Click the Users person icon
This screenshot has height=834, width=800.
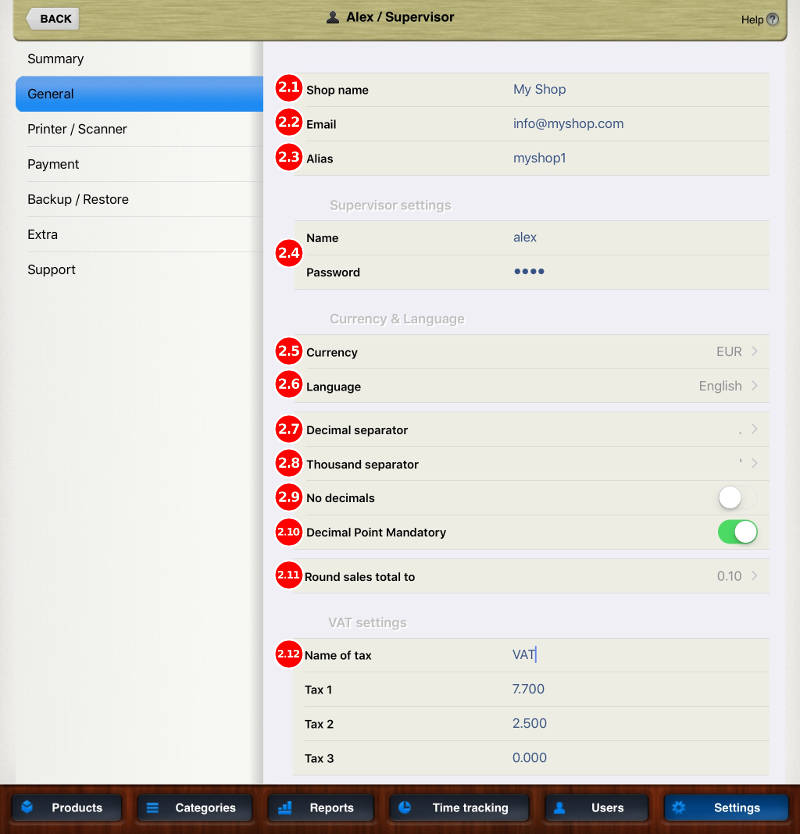coord(560,807)
